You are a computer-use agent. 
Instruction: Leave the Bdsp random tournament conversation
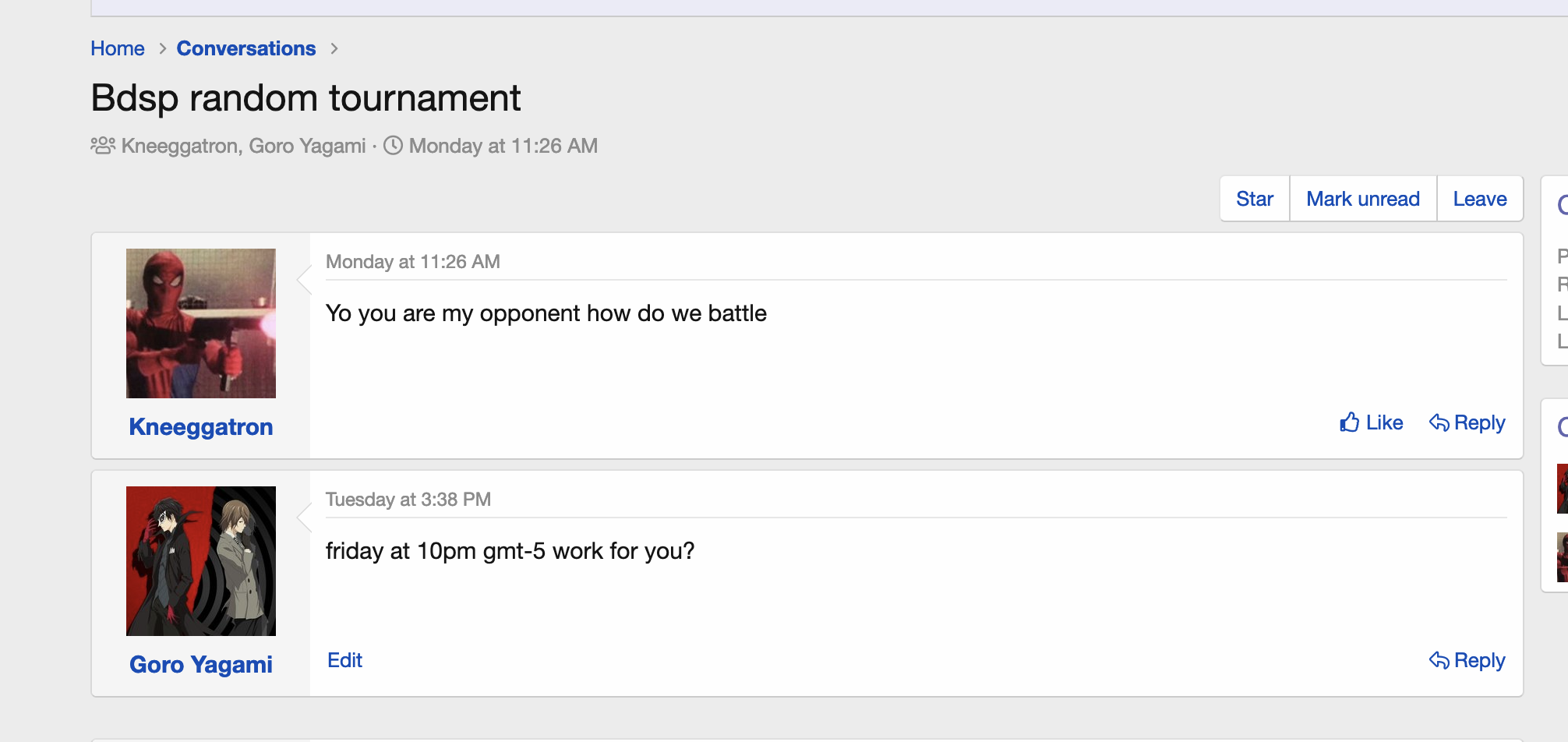point(1479,199)
